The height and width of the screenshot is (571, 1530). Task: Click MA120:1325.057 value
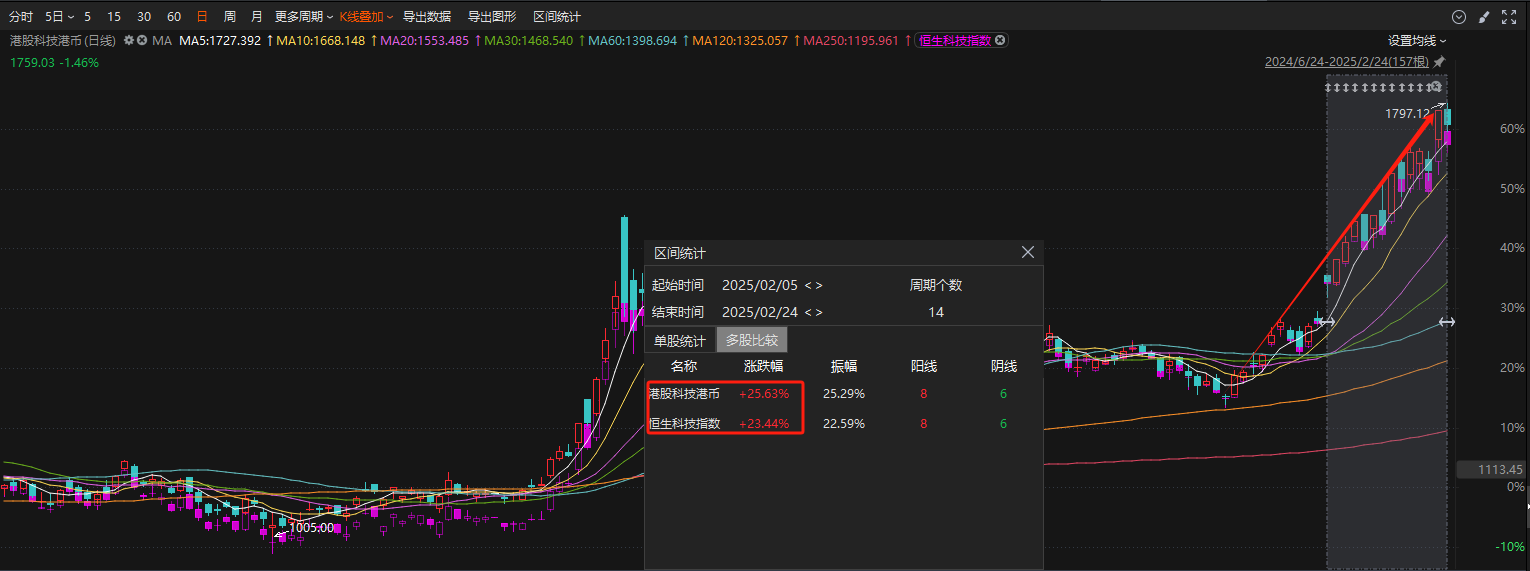click(x=740, y=40)
